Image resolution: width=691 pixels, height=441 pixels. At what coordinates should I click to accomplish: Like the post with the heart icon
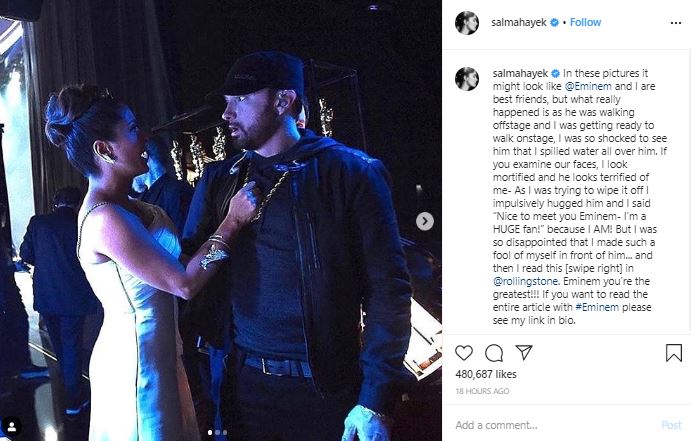coord(464,353)
